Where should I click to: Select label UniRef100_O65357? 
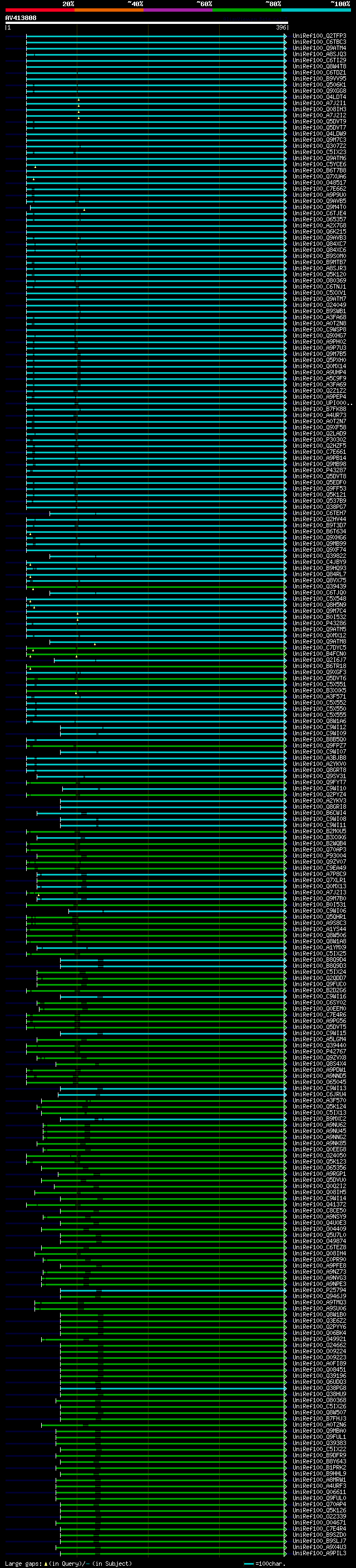tap(319, 219)
